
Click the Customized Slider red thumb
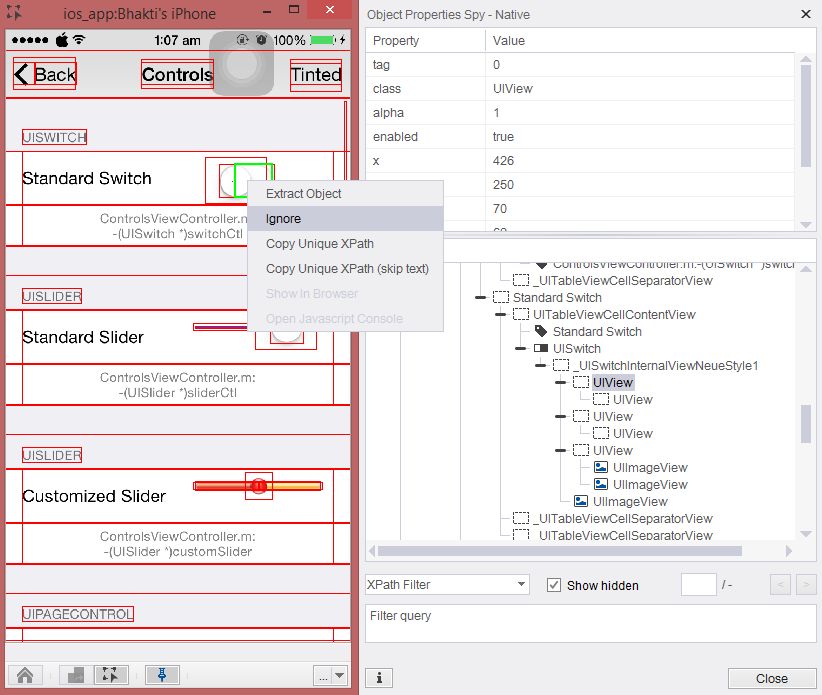click(x=258, y=486)
